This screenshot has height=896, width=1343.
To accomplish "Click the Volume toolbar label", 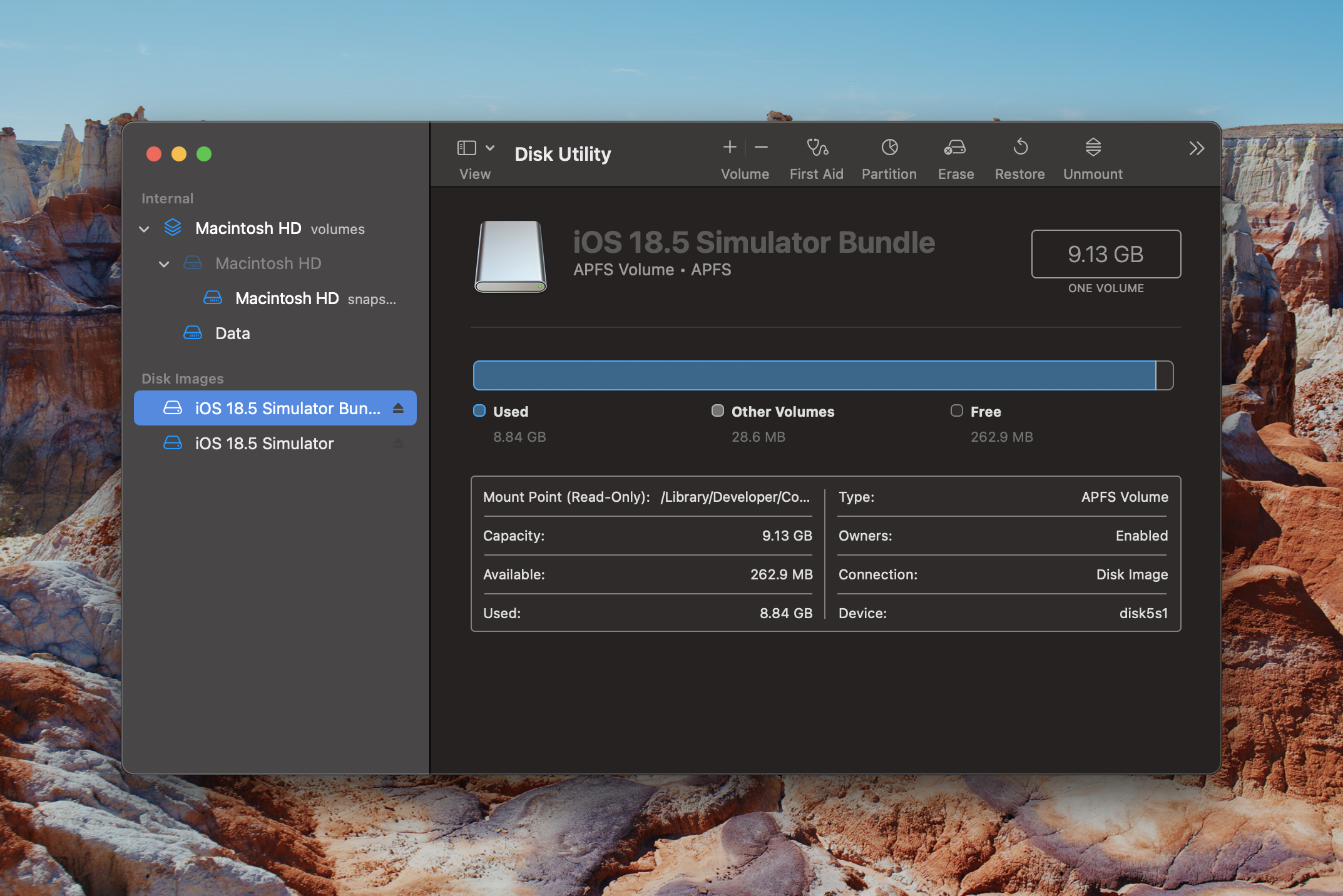I will (x=745, y=174).
